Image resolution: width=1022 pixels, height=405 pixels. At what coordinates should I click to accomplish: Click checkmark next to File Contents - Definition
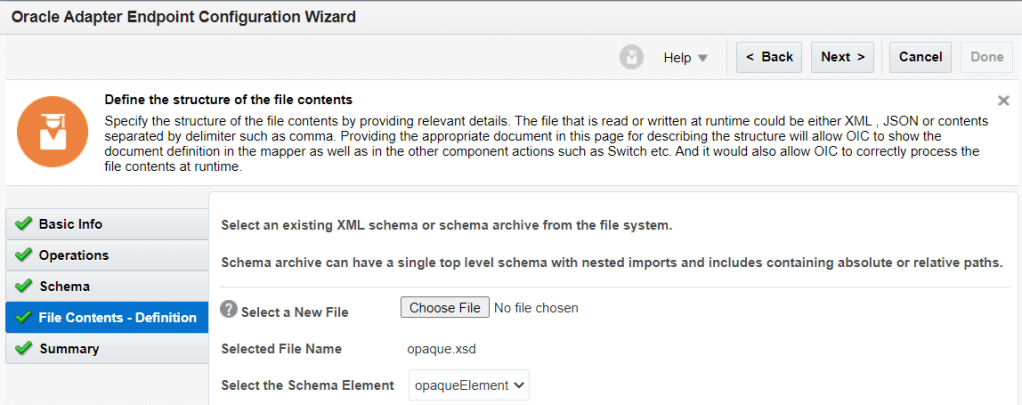(23, 318)
